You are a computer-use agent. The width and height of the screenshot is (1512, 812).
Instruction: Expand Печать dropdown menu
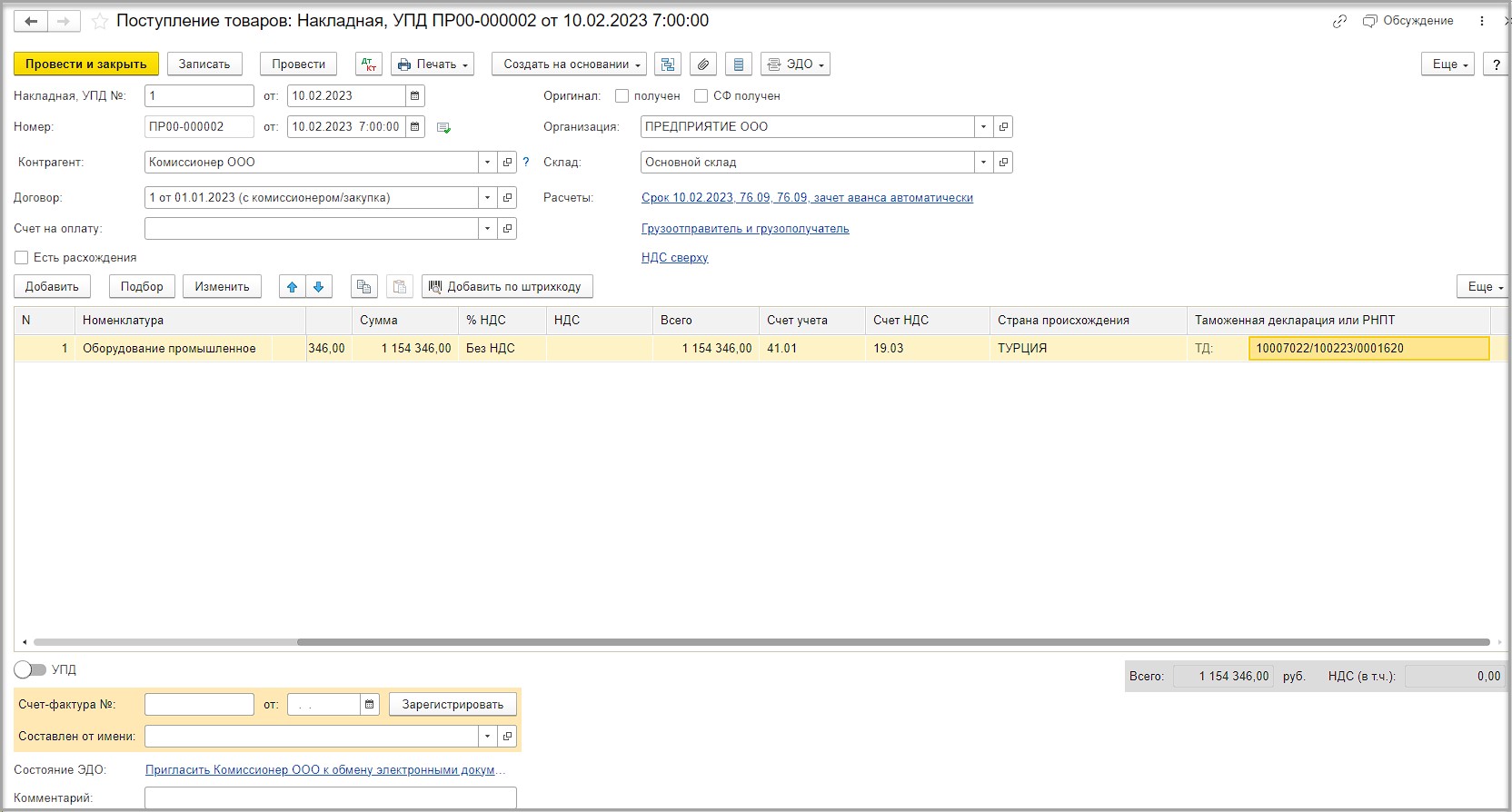coord(433,64)
